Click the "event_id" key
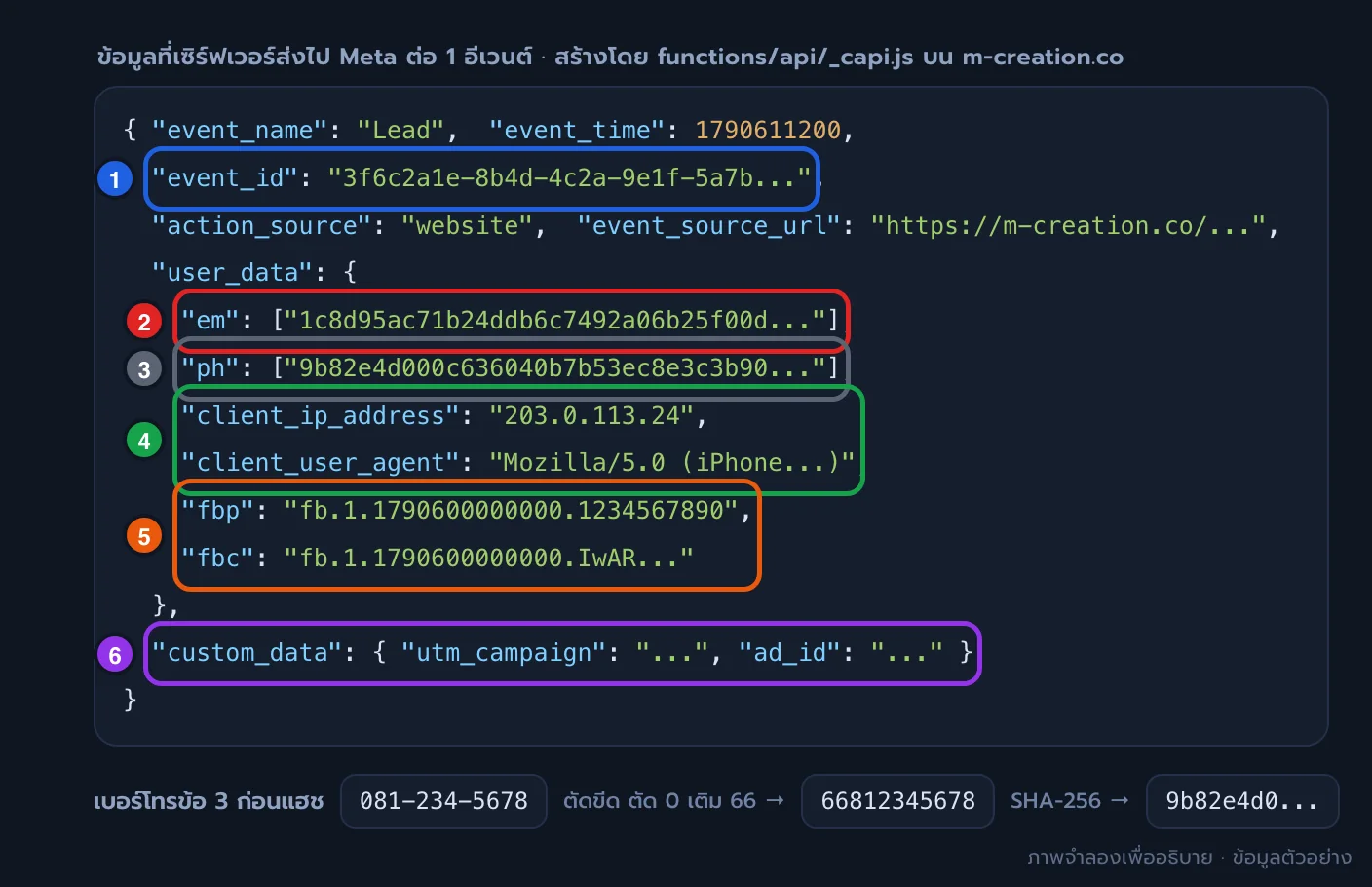The height and width of the screenshot is (887, 1372). [224, 178]
